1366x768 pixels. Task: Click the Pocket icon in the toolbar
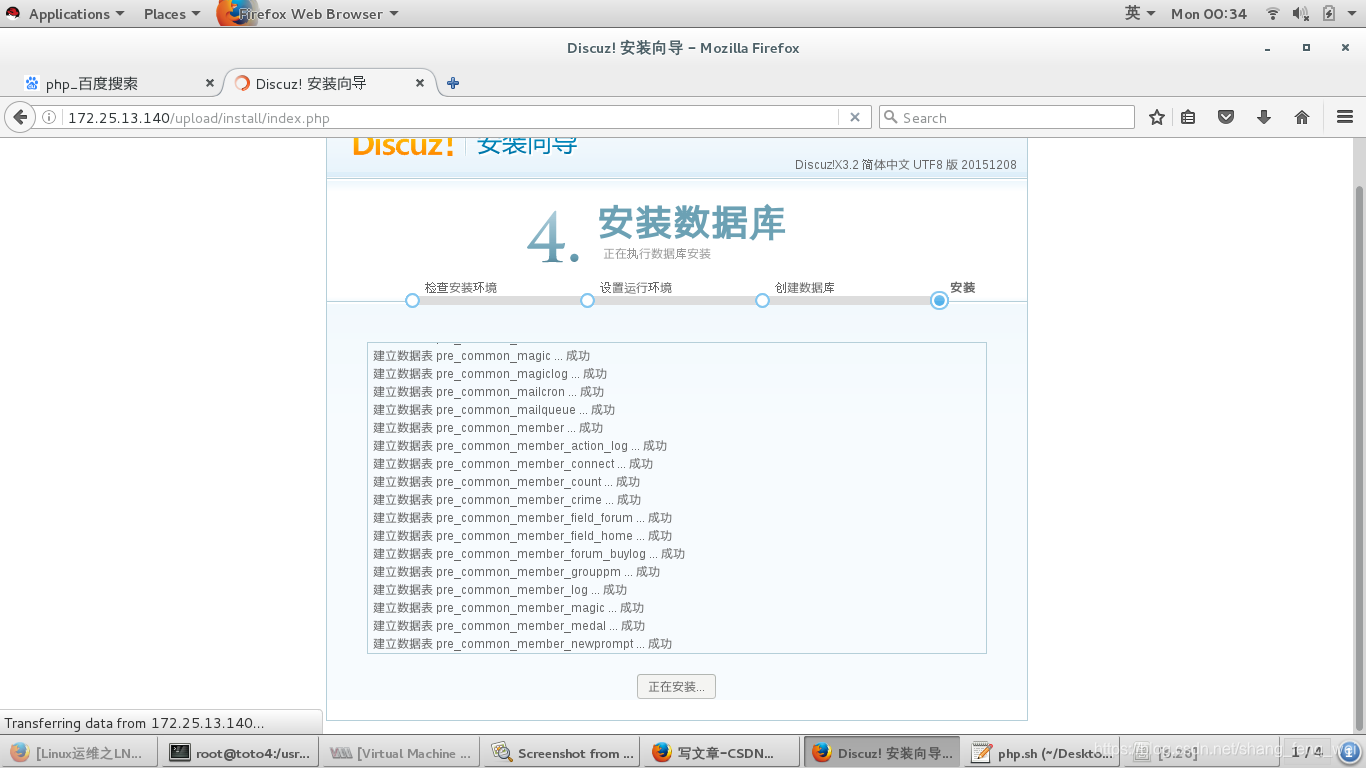pyautogui.click(x=1226, y=117)
